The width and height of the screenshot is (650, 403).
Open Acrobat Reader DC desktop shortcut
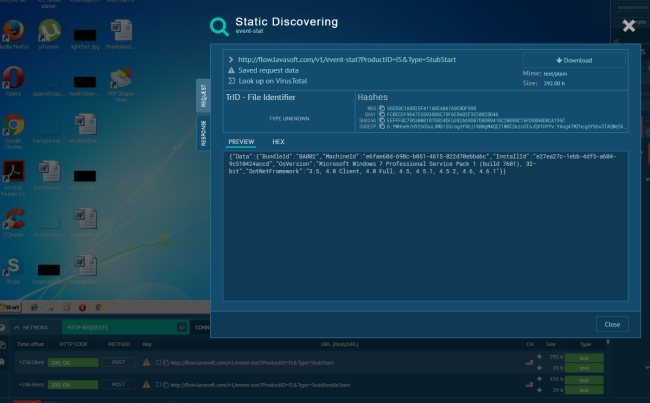coord(13,178)
